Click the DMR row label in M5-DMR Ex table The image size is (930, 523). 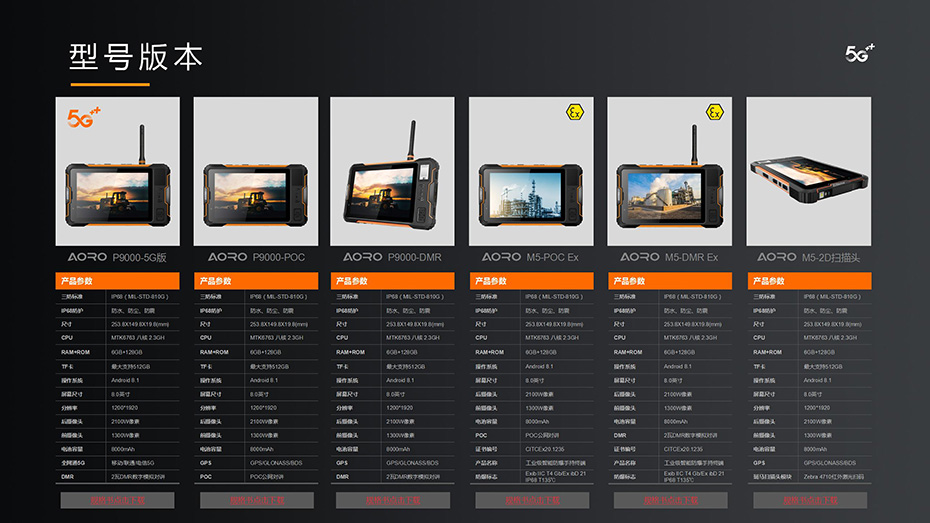coord(620,435)
